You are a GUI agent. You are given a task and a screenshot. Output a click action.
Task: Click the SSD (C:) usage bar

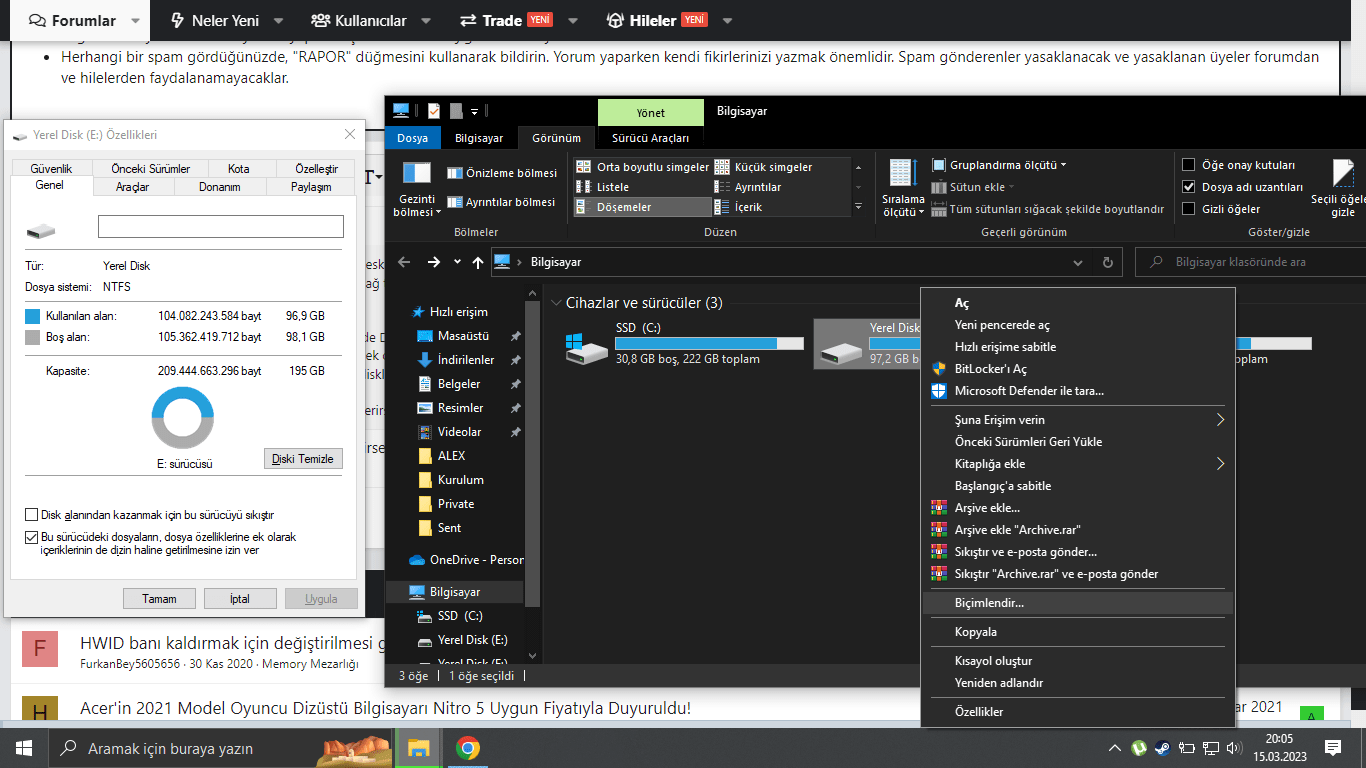710,343
